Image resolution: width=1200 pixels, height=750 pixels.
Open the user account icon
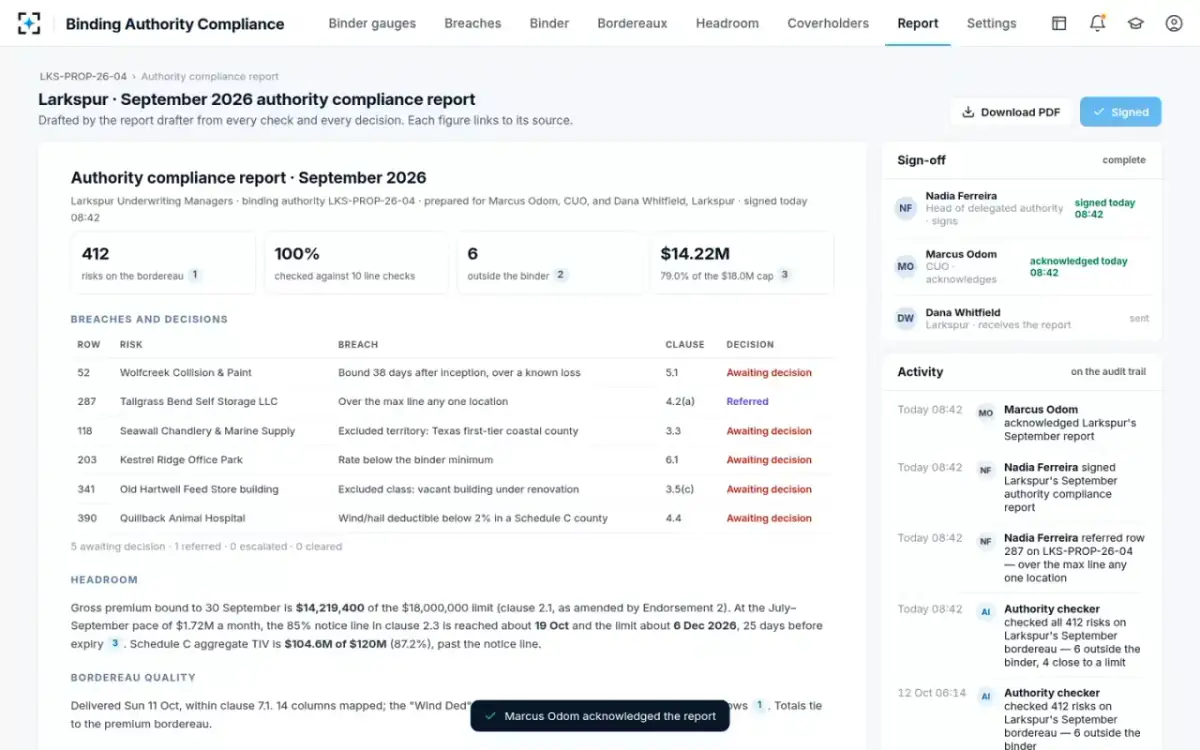click(1174, 23)
